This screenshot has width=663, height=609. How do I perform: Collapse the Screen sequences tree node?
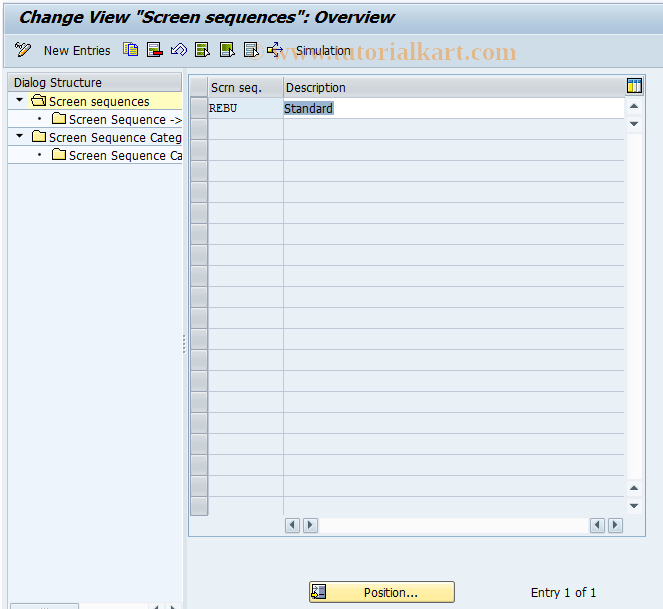(x=19, y=101)
